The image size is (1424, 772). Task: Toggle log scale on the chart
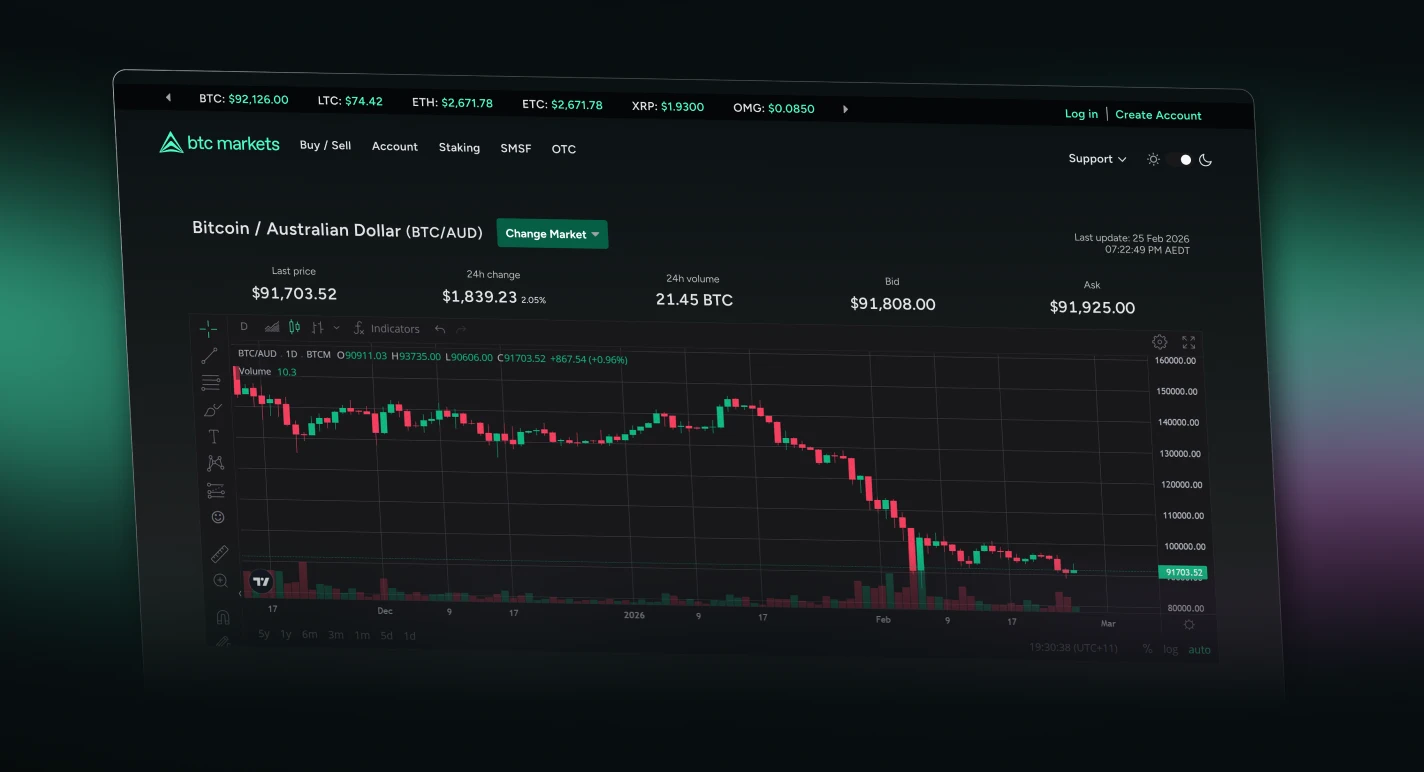[1170, 649]
